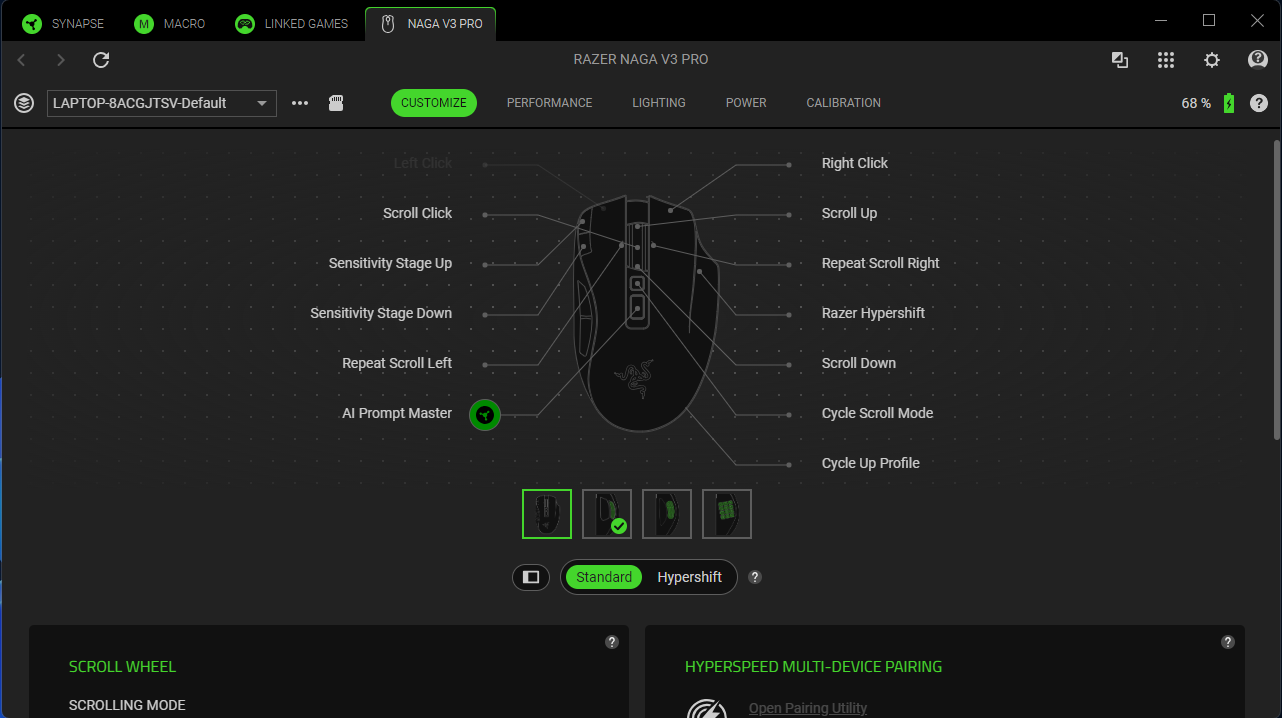Open the CALIBRATION section

(x=844, y=103)
